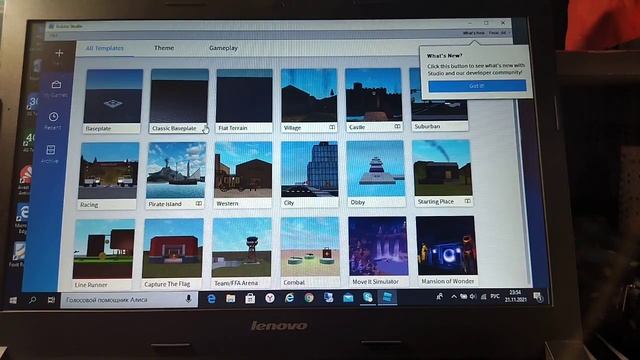Select the Line Runner template

104,254
